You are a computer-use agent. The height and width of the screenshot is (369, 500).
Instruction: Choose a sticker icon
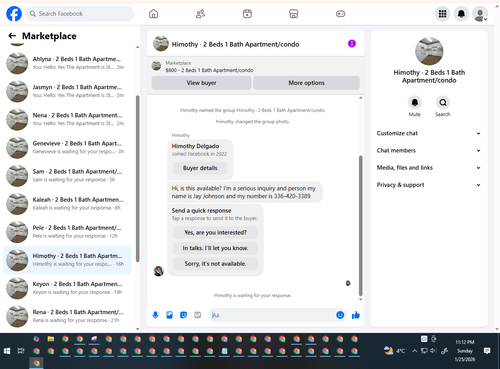[x=183, y=315]
